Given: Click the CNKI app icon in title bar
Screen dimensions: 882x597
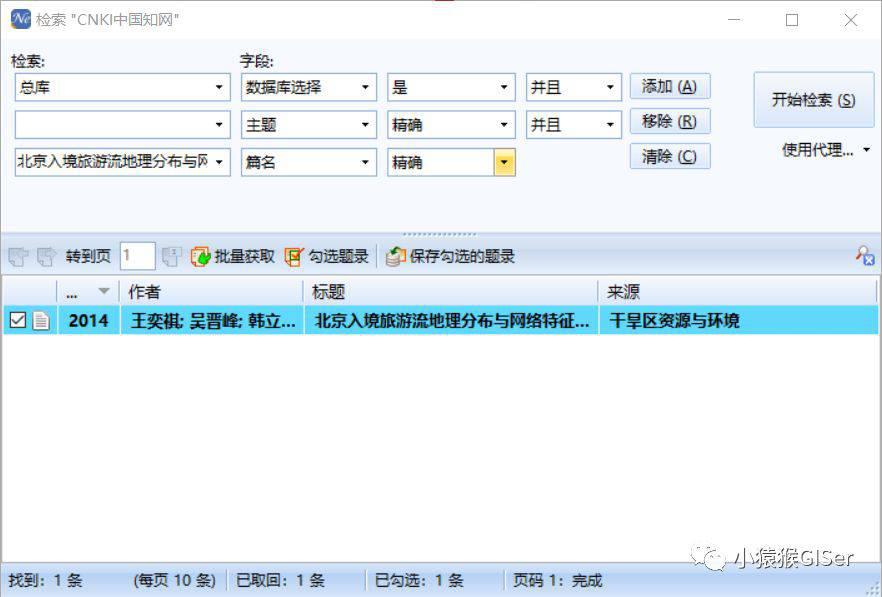Looking at the screenshot, I should pos(20,20).
